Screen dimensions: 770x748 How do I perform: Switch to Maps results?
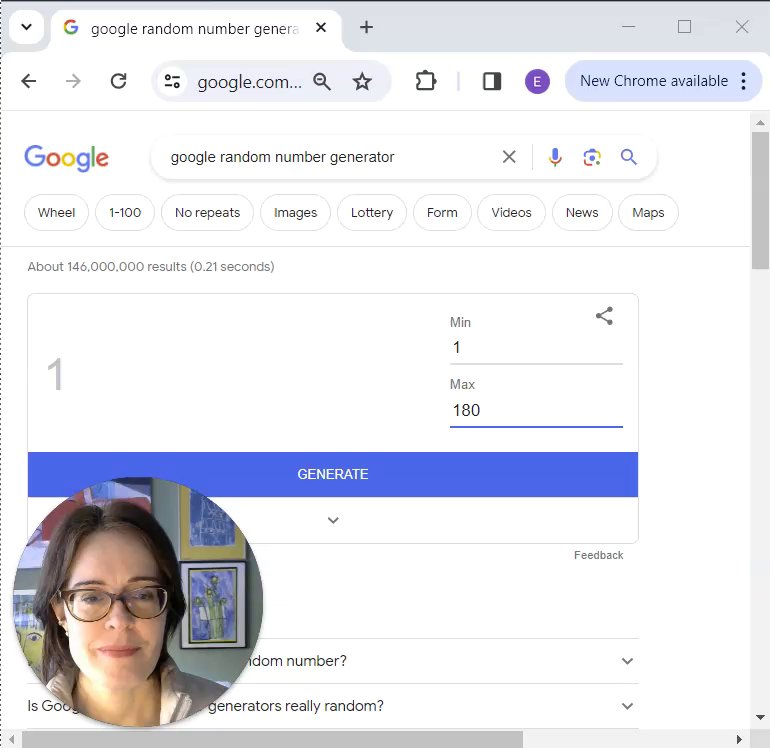(x=648, y=213)
